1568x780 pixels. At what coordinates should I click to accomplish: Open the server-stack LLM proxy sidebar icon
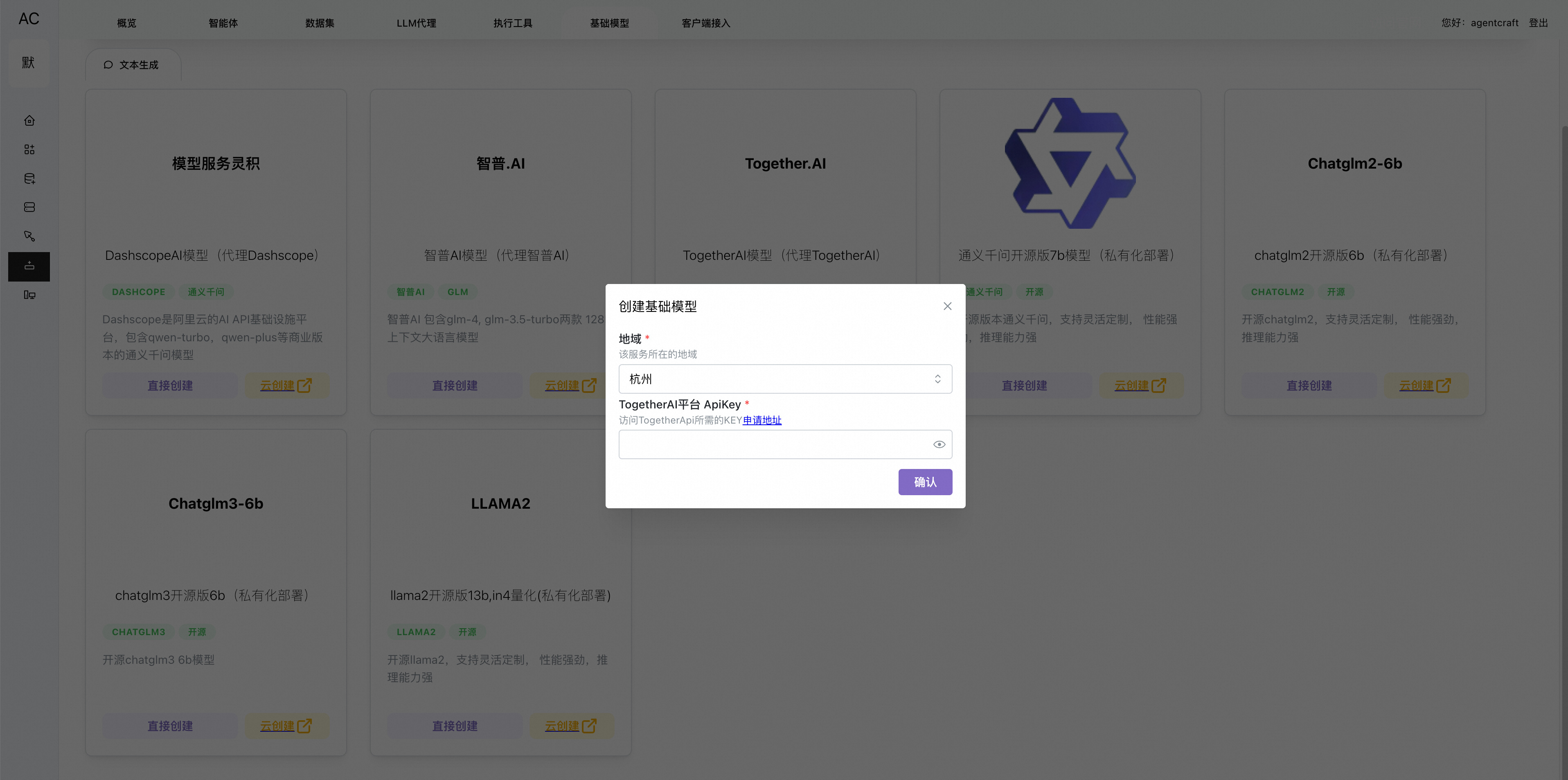coord(29,207)
